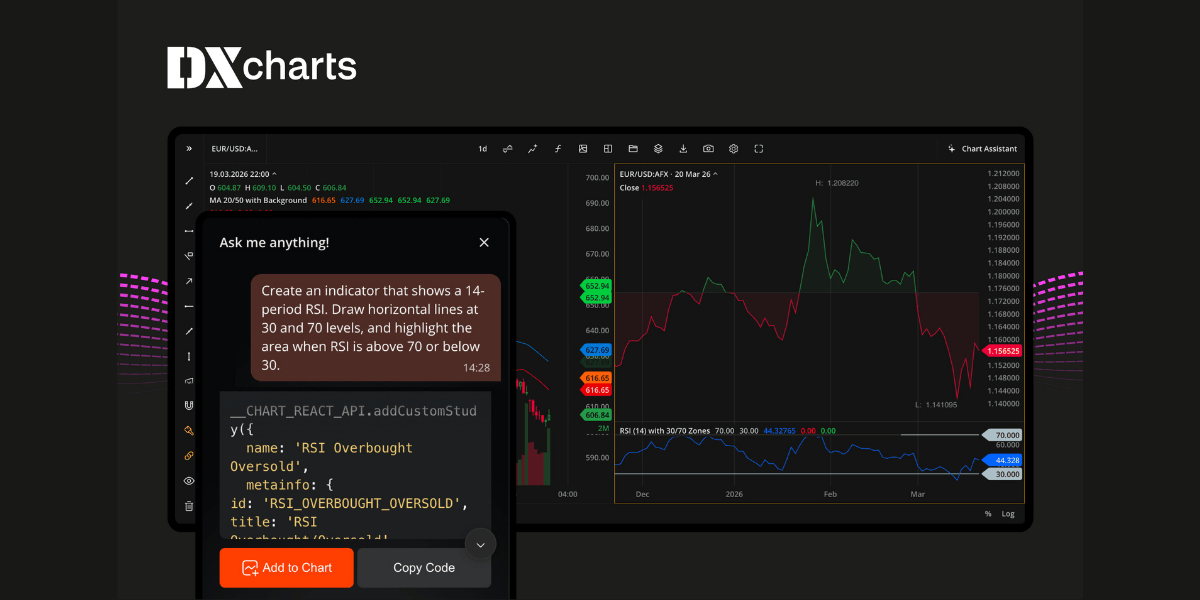Toggle the magnet snapping tool
The width and height of the screenshot is (1200, 600).
click(x=189, y=406)
